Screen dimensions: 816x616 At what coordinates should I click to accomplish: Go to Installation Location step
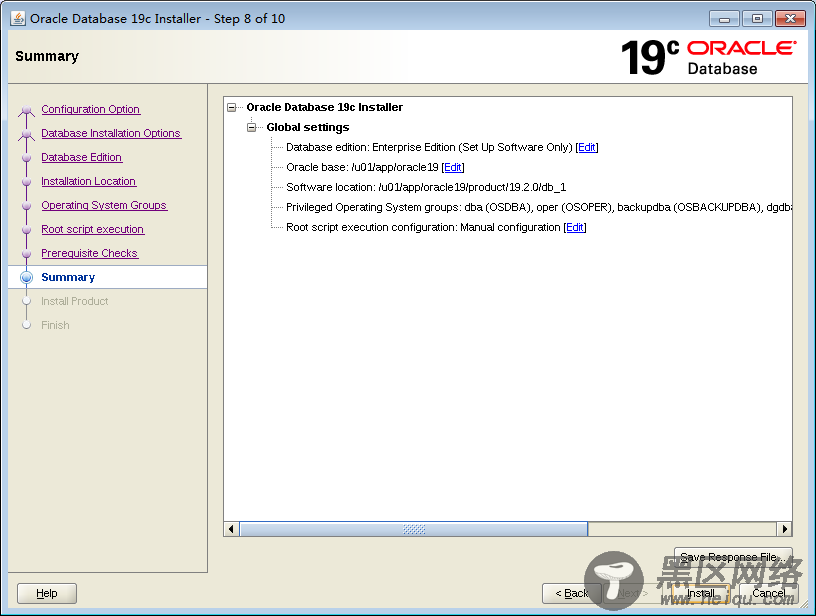(x=88, y=181)
